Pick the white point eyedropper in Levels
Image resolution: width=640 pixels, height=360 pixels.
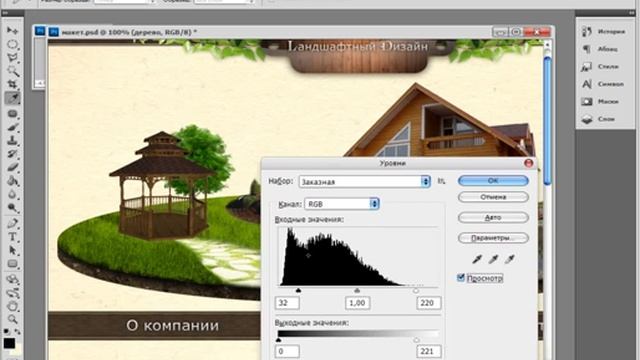[x=509, y=259]
